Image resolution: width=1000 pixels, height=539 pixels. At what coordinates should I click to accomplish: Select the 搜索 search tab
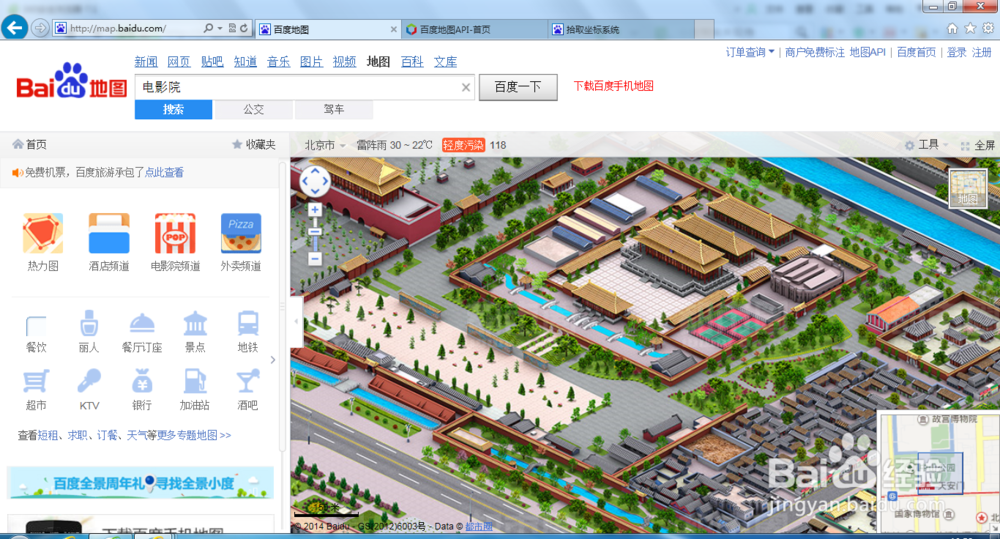[173, 109]
